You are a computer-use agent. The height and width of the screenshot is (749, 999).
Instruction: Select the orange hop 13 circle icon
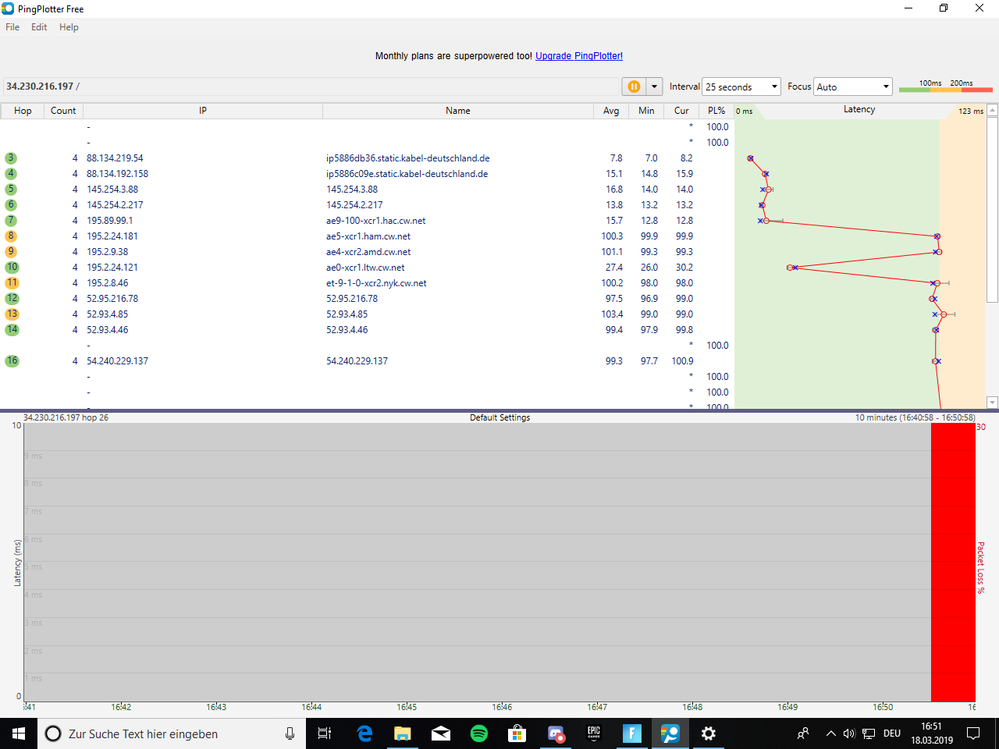(12, 314)
